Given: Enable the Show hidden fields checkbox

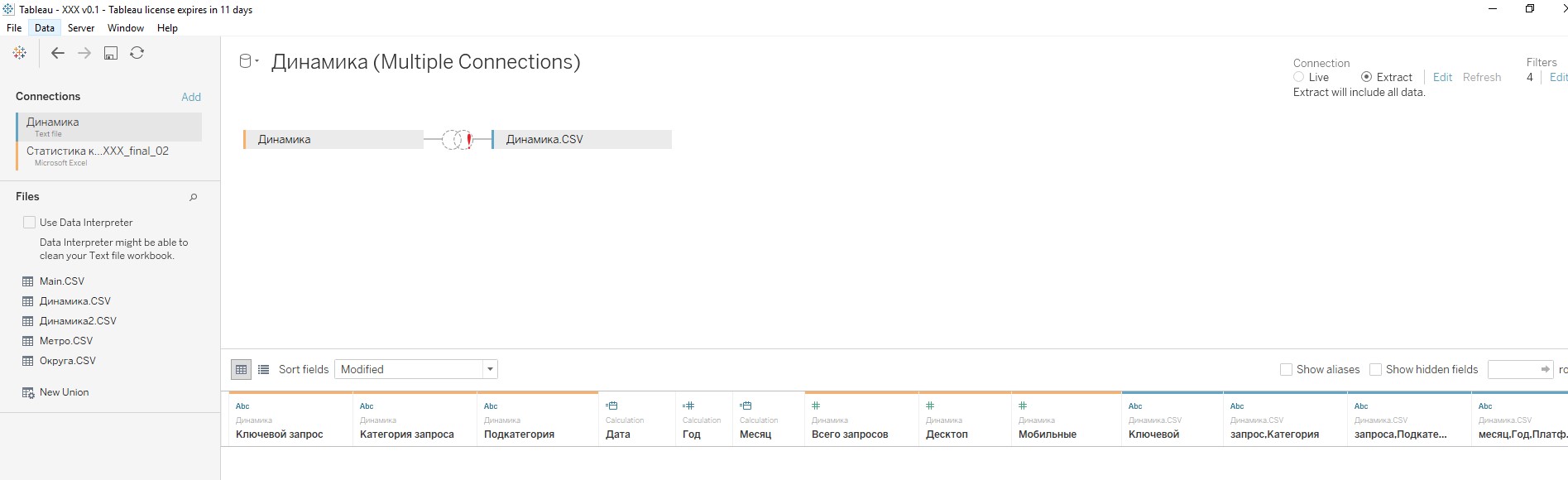Looking at the screenshot, I should point(1374,369).
